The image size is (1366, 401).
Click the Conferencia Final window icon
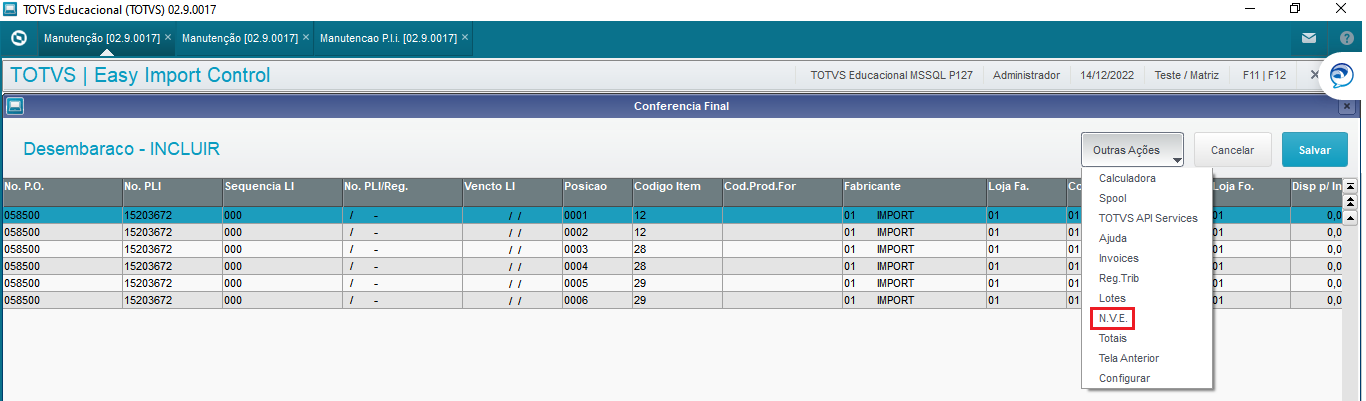[x=15, y=105]
